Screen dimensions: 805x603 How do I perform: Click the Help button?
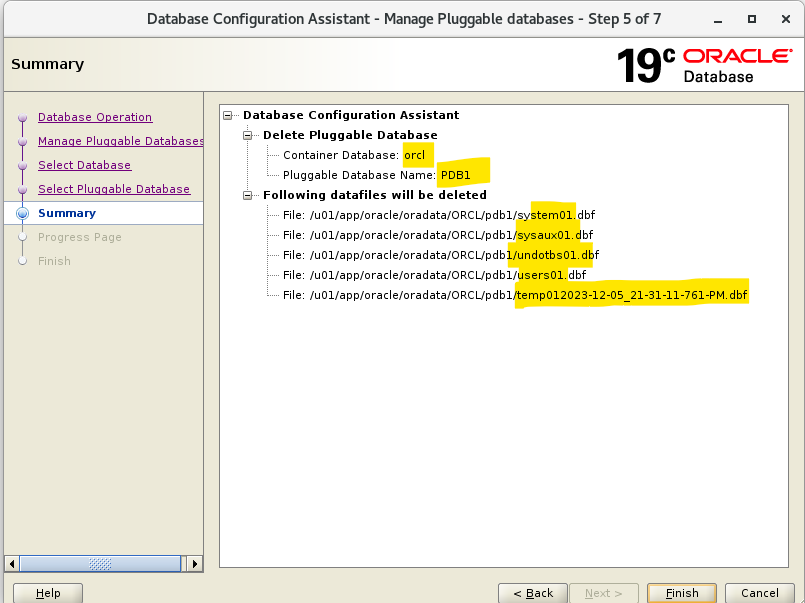[x=48, y=593]
